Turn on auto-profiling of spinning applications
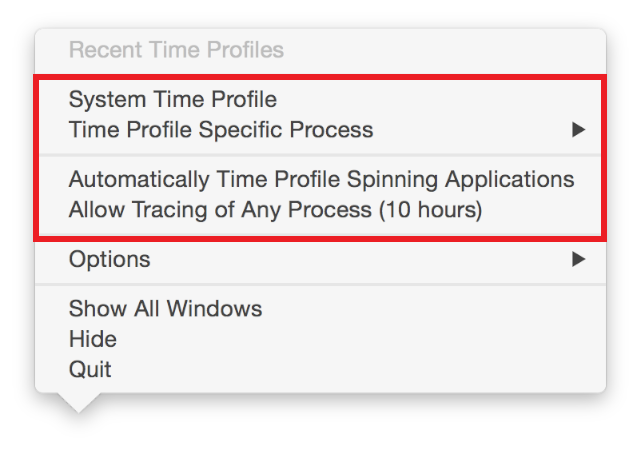Screen dimensions: 641x450 [x=321, y=180]
